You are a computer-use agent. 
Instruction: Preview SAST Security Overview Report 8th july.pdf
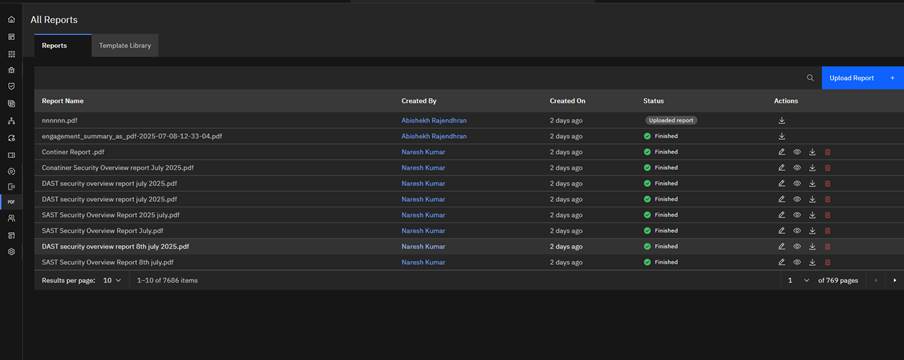(797, 262)
